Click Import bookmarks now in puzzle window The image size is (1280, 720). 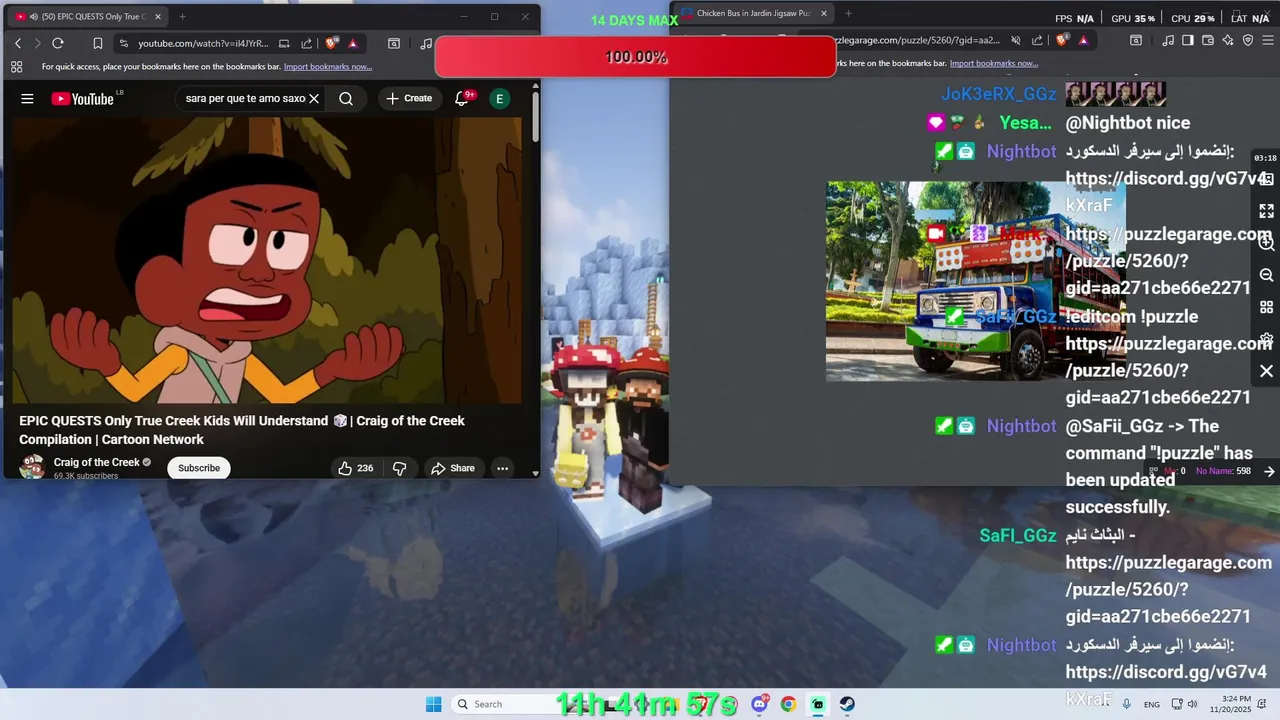tap(994, 63)
